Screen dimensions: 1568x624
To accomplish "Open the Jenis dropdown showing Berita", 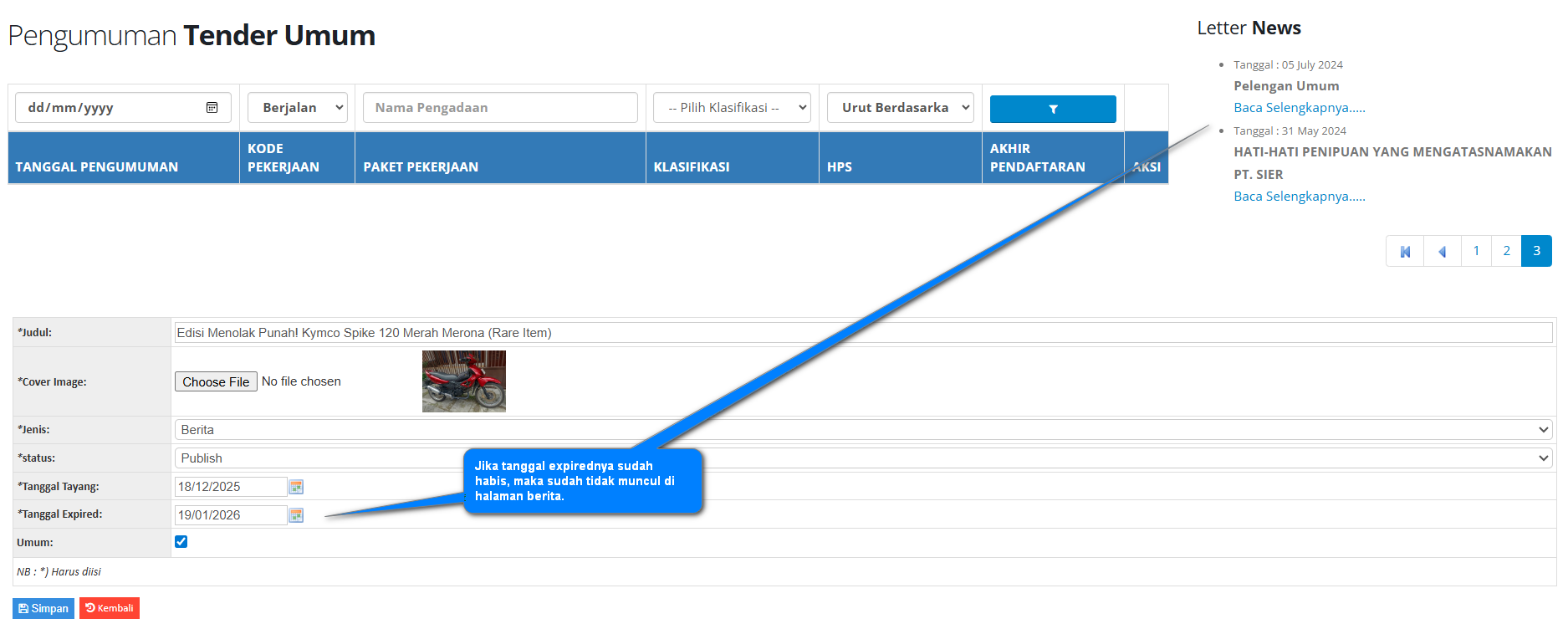I will point(862,430).
